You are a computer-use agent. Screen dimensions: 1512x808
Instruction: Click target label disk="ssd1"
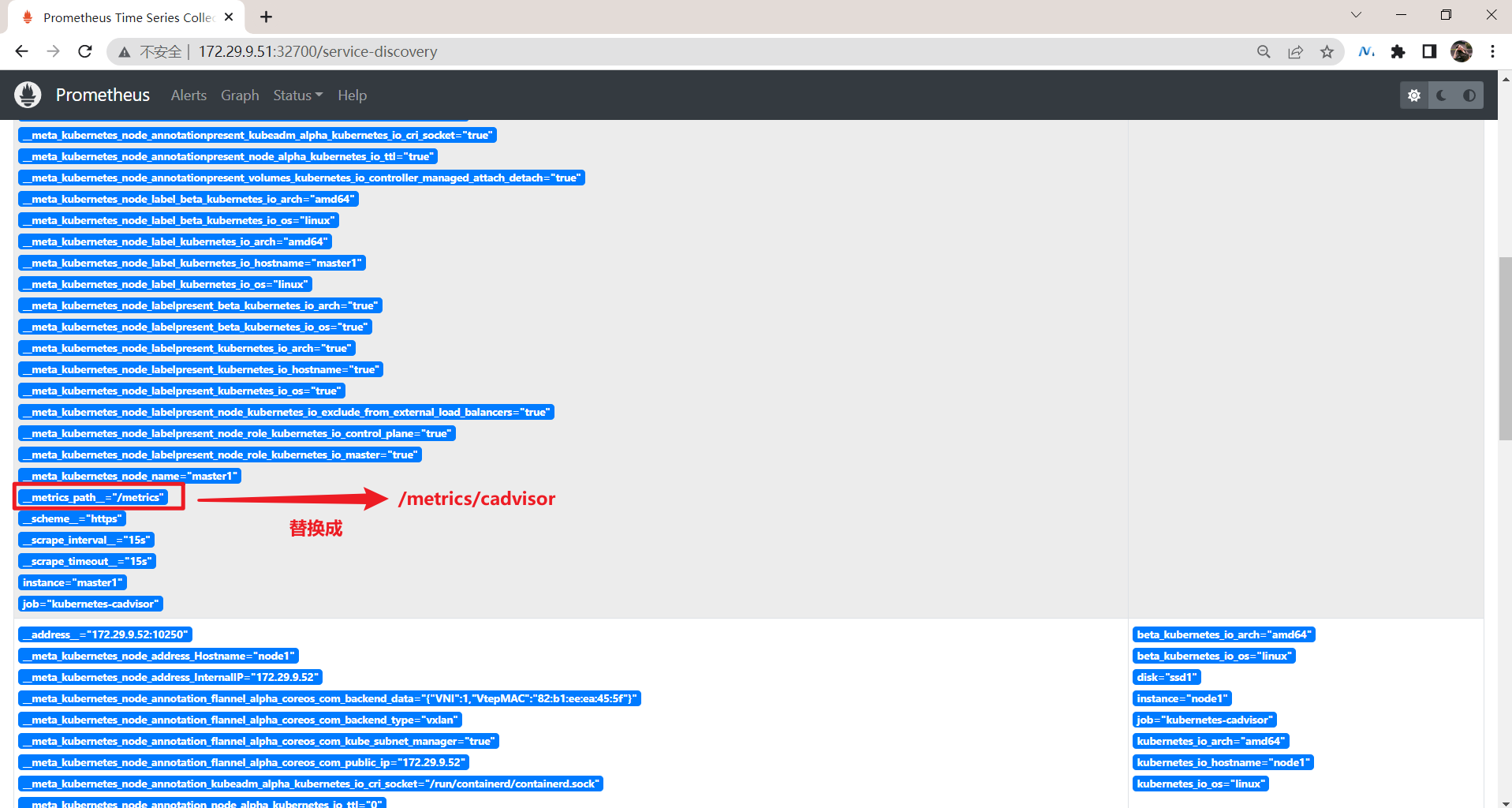1167,677
